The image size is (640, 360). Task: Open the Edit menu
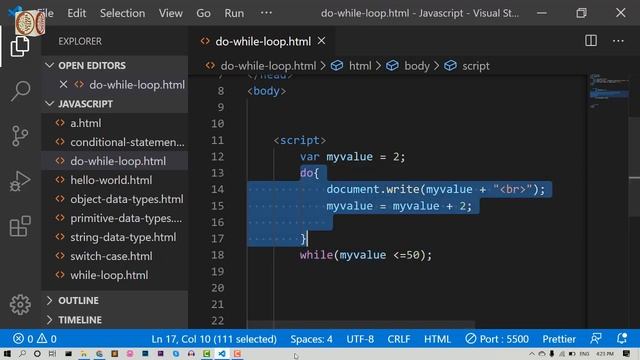76,13
